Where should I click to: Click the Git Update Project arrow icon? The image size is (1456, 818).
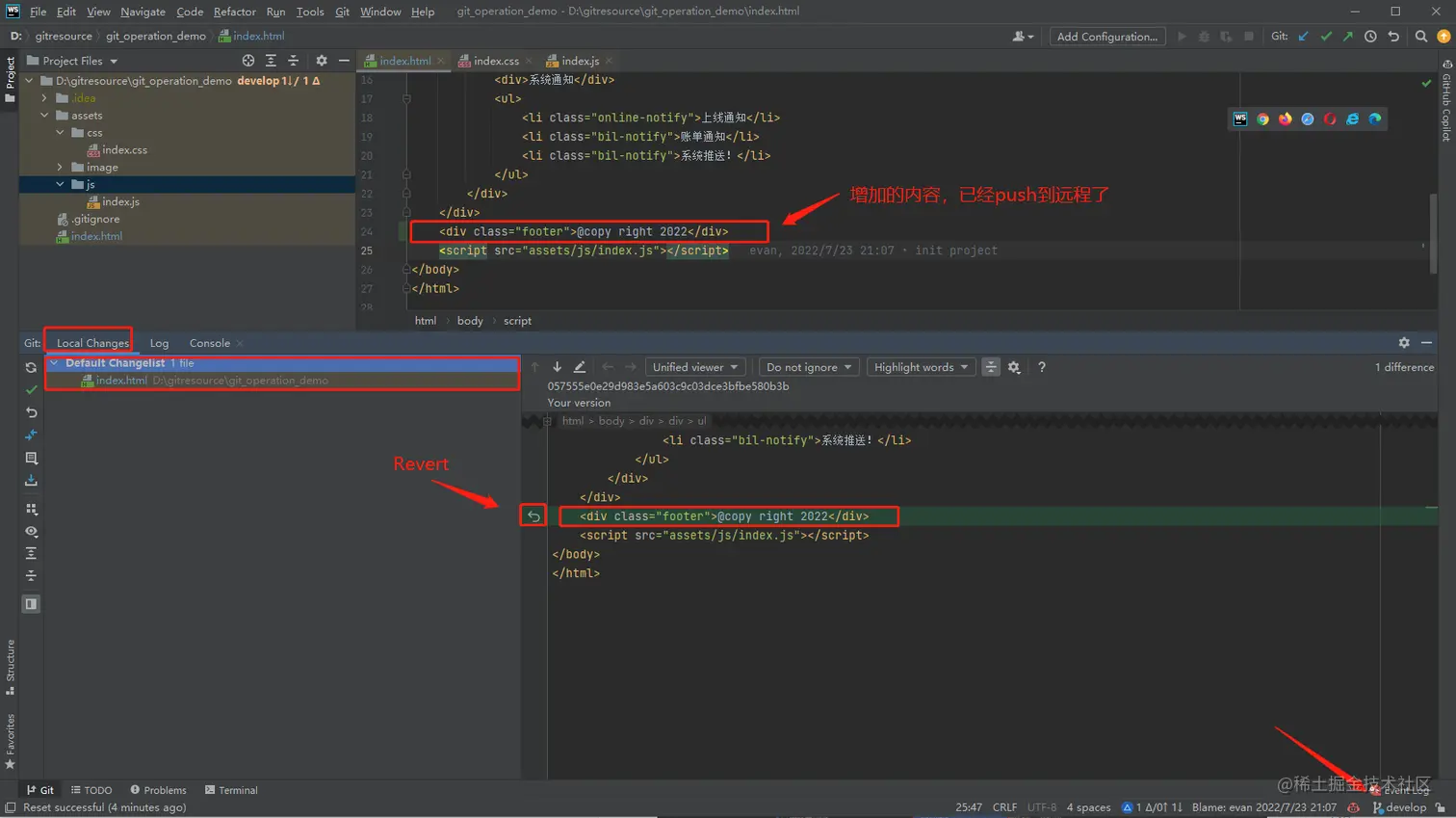(x=1304, y=37)
